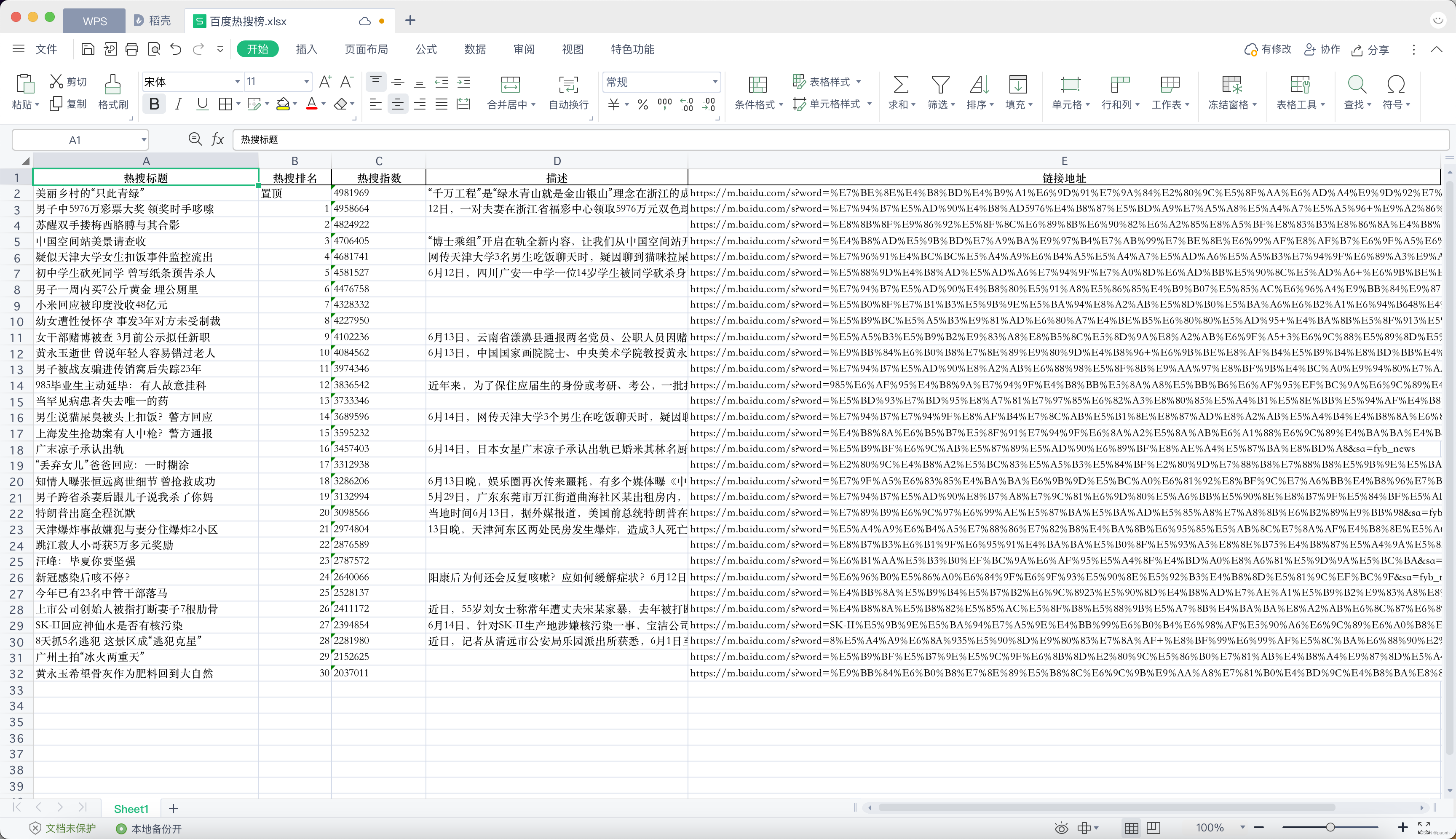Click the insert function fx icon

pyautogui.click(x=218, y=139)
